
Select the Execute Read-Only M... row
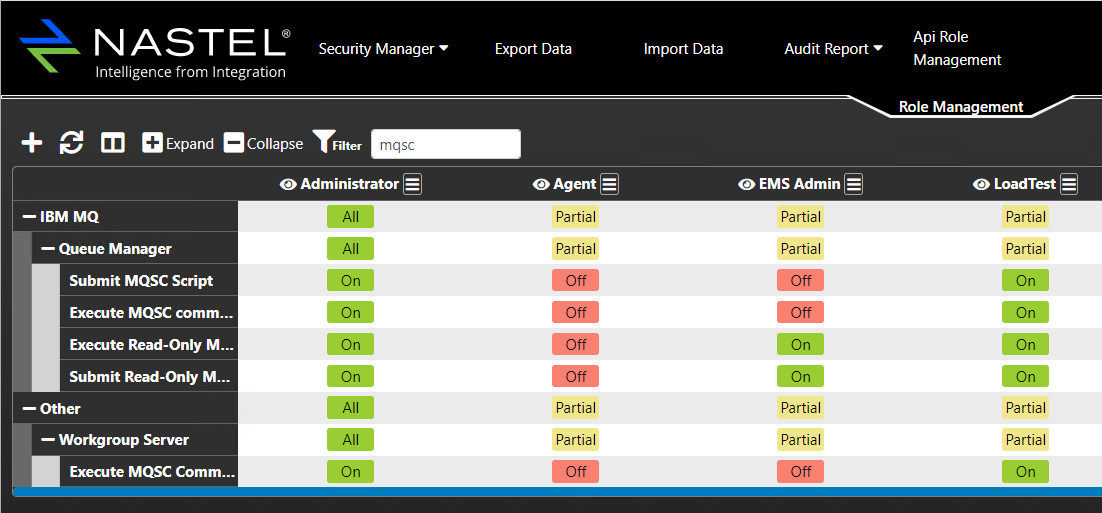(151, 345)
